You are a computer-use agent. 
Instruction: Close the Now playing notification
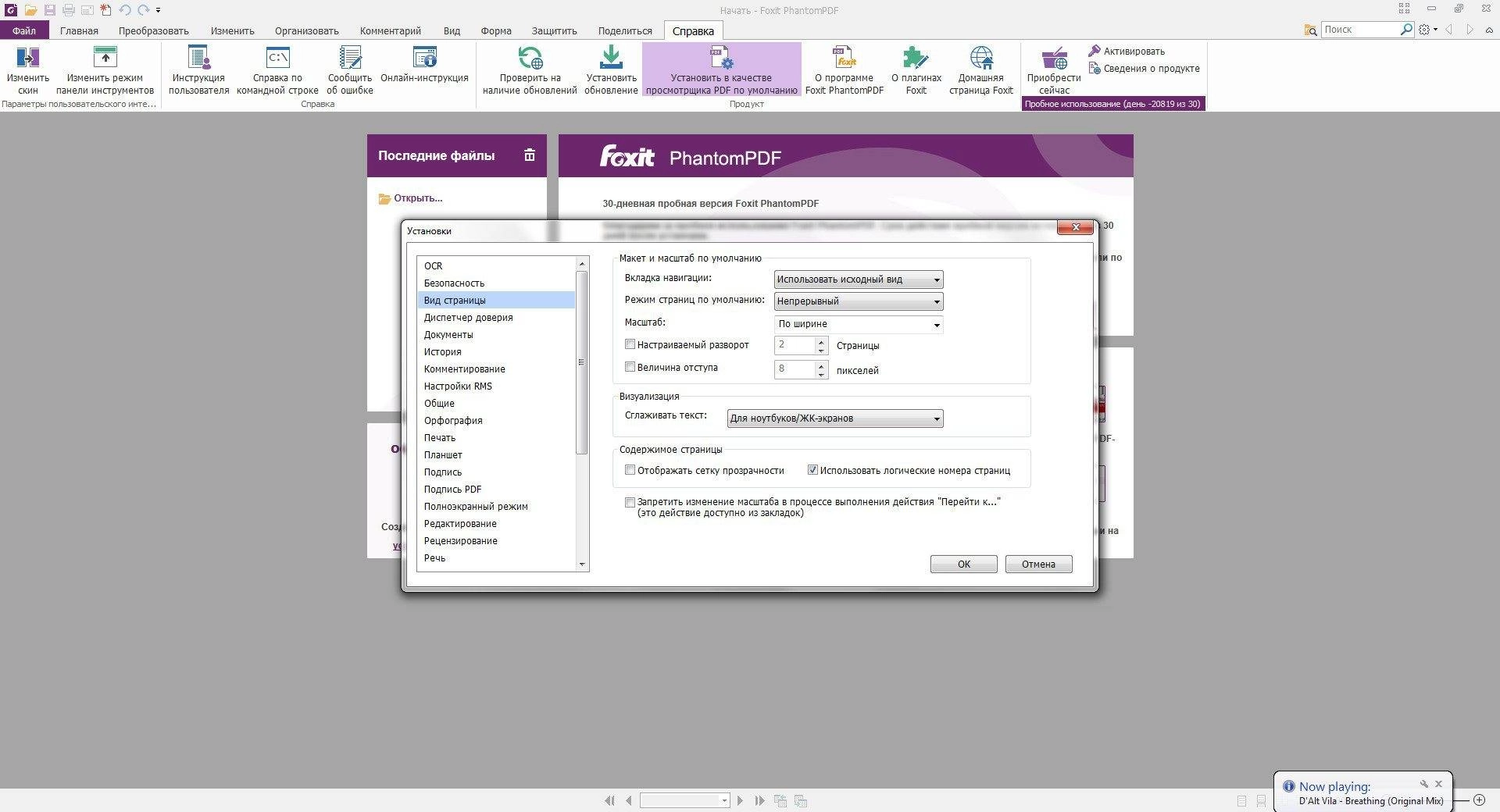[x=1438, y=784]
